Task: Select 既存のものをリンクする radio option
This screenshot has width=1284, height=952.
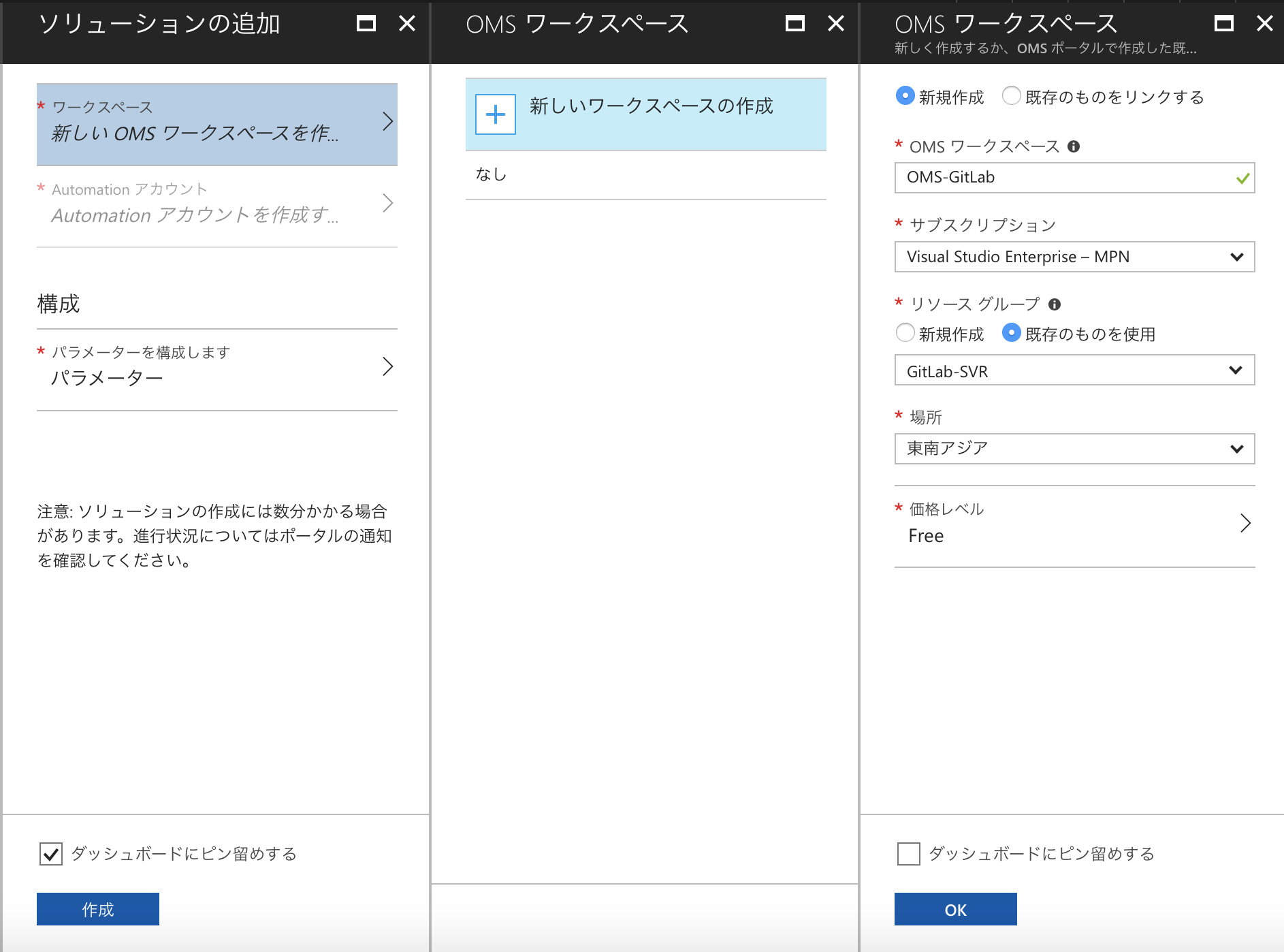Action: coord(1012,96)
